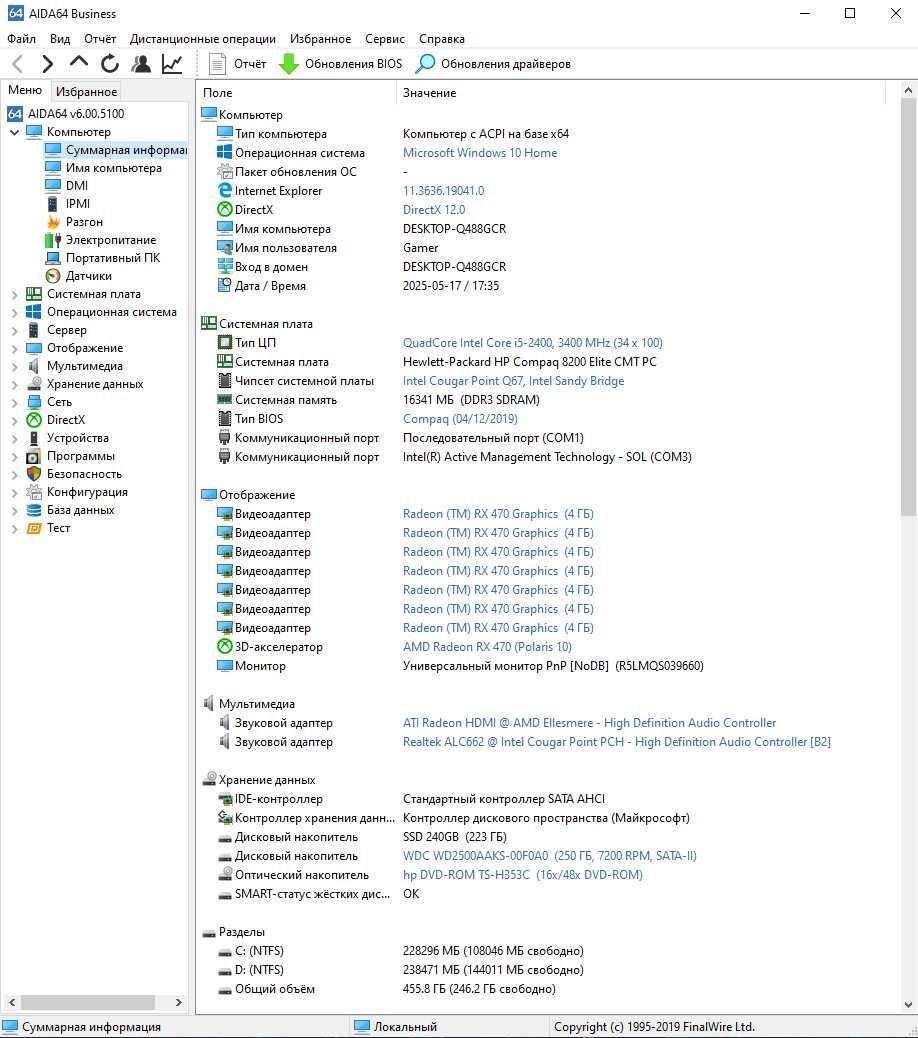This screenshot has height=1038, width=918.
Task: Expand the Операционная система tree node
Action: tap(15, 312)
